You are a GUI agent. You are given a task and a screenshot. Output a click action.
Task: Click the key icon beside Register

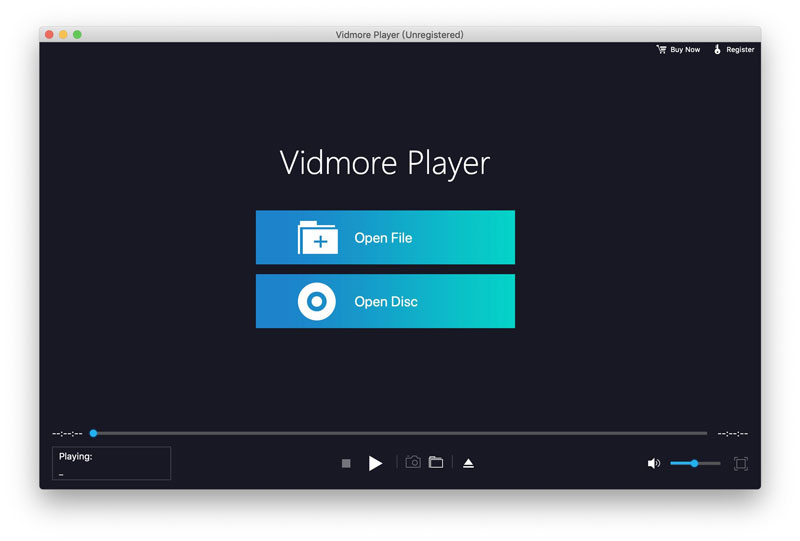717,49
